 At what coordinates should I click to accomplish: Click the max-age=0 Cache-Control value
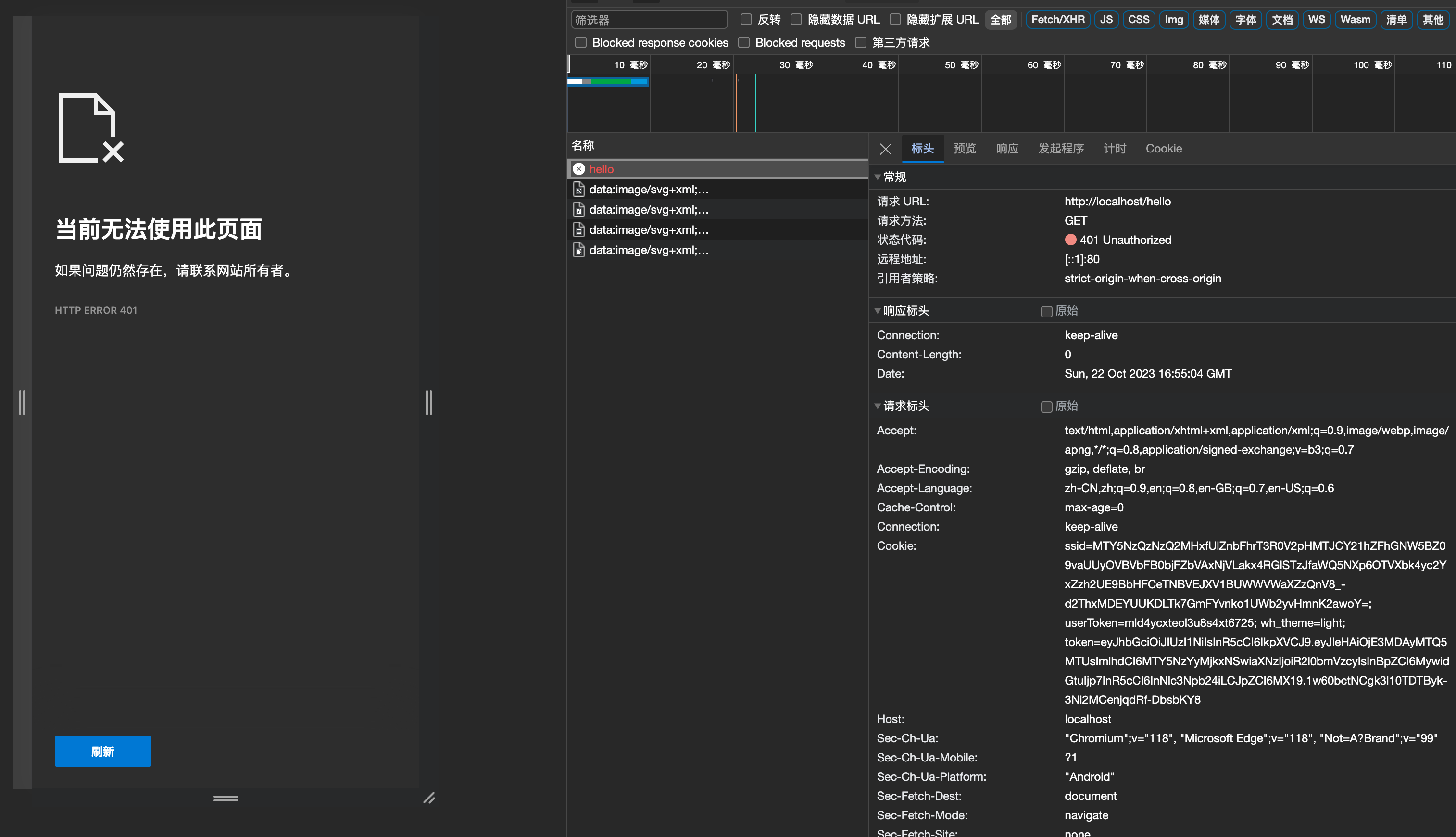[1094, 507]
